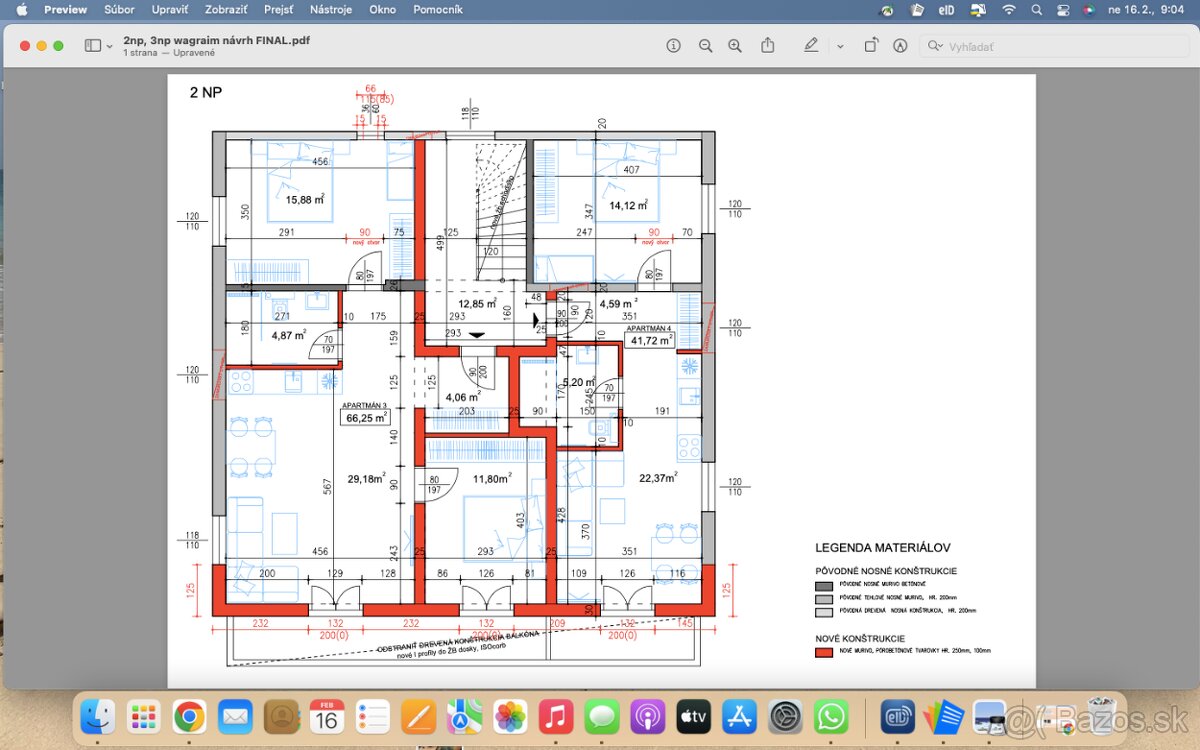The width and height of the screenshot is (1200, 750).
Task: Click inside the Vyhľadať search field
Action: click(1050, 45)
